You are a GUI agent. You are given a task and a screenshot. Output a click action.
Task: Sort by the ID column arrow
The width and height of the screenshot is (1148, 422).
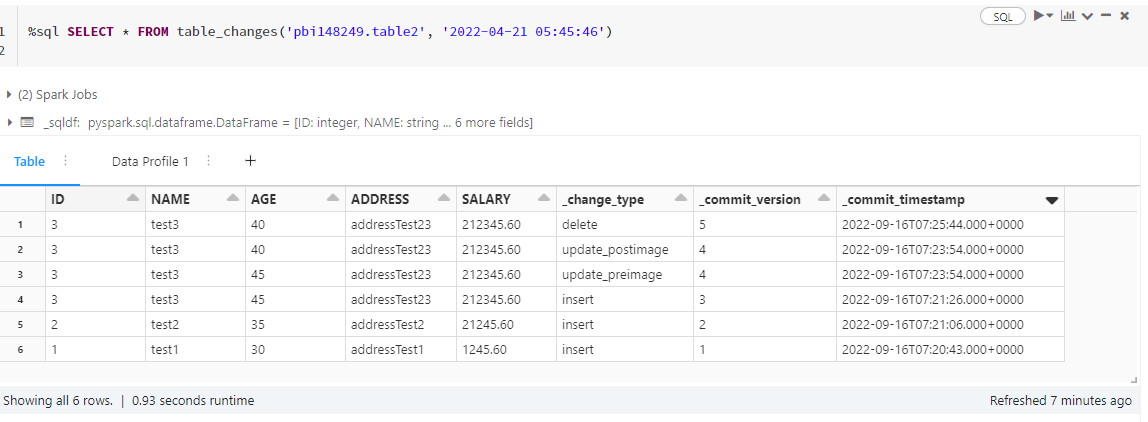133,199
